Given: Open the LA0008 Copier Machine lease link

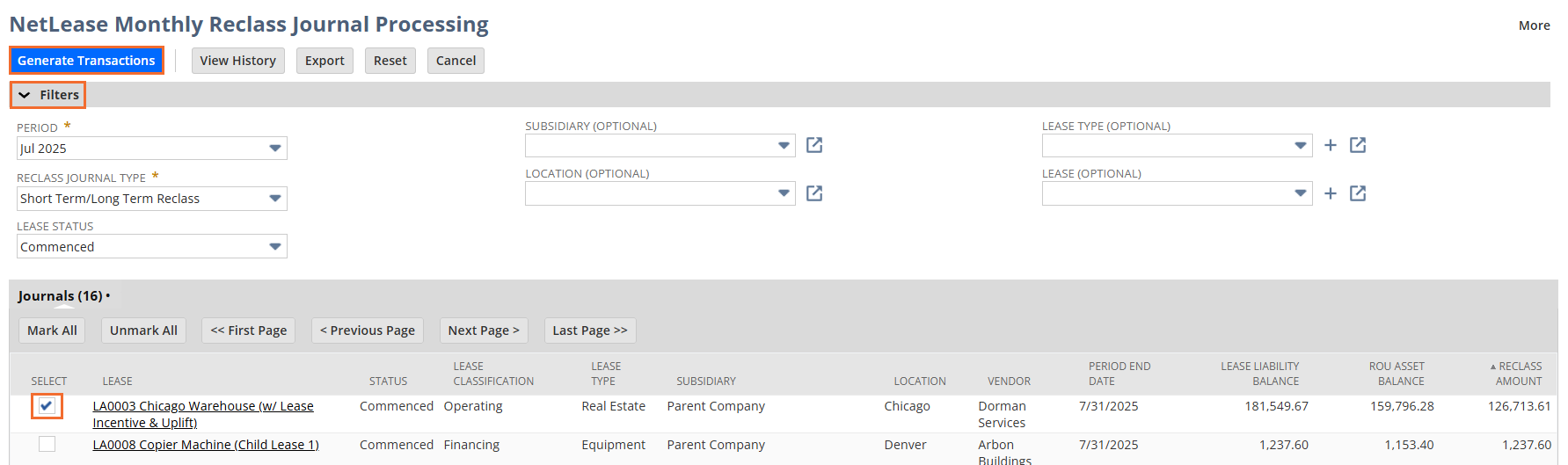Looking at the screenshot, I should [206, 445].
